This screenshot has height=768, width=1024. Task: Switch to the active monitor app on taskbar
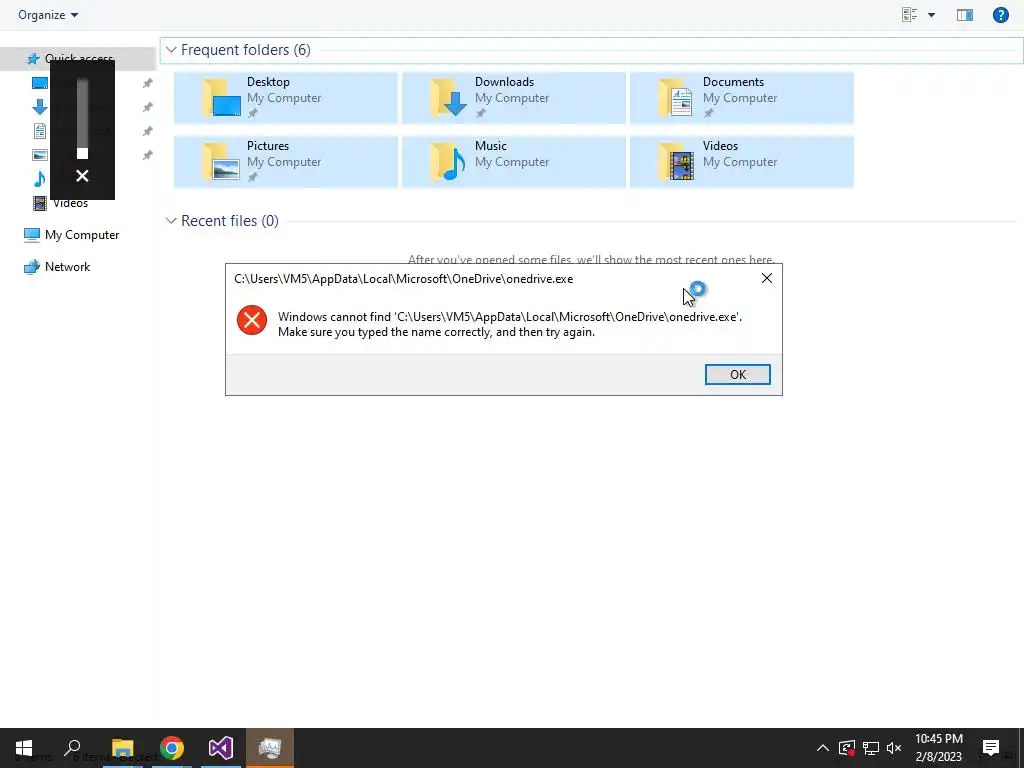click(270, 748)
